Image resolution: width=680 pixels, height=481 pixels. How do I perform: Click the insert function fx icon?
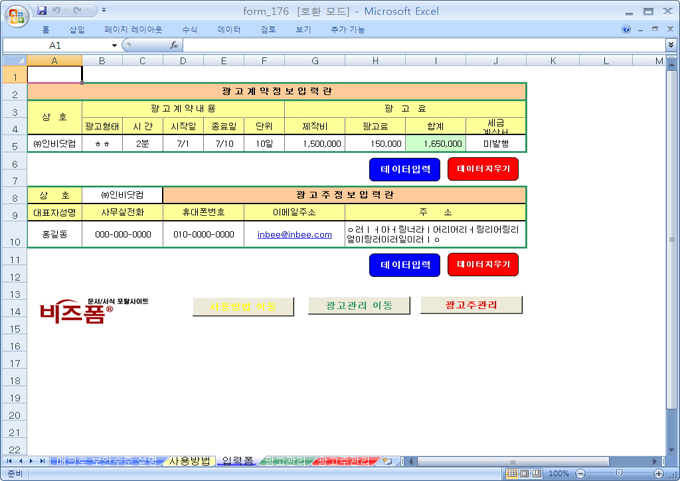point(174,46)
